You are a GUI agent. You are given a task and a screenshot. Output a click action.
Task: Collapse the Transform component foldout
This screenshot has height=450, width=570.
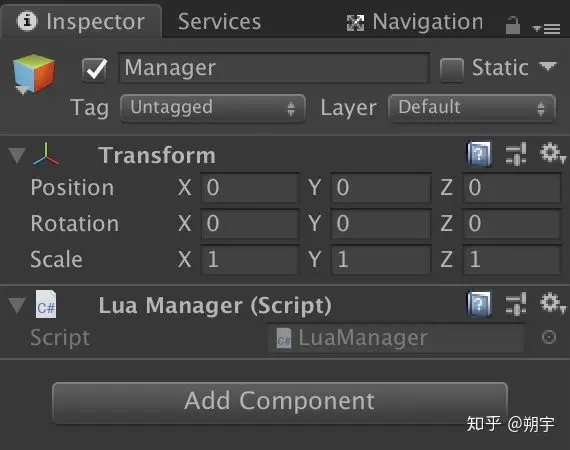(x=17, y=155)
